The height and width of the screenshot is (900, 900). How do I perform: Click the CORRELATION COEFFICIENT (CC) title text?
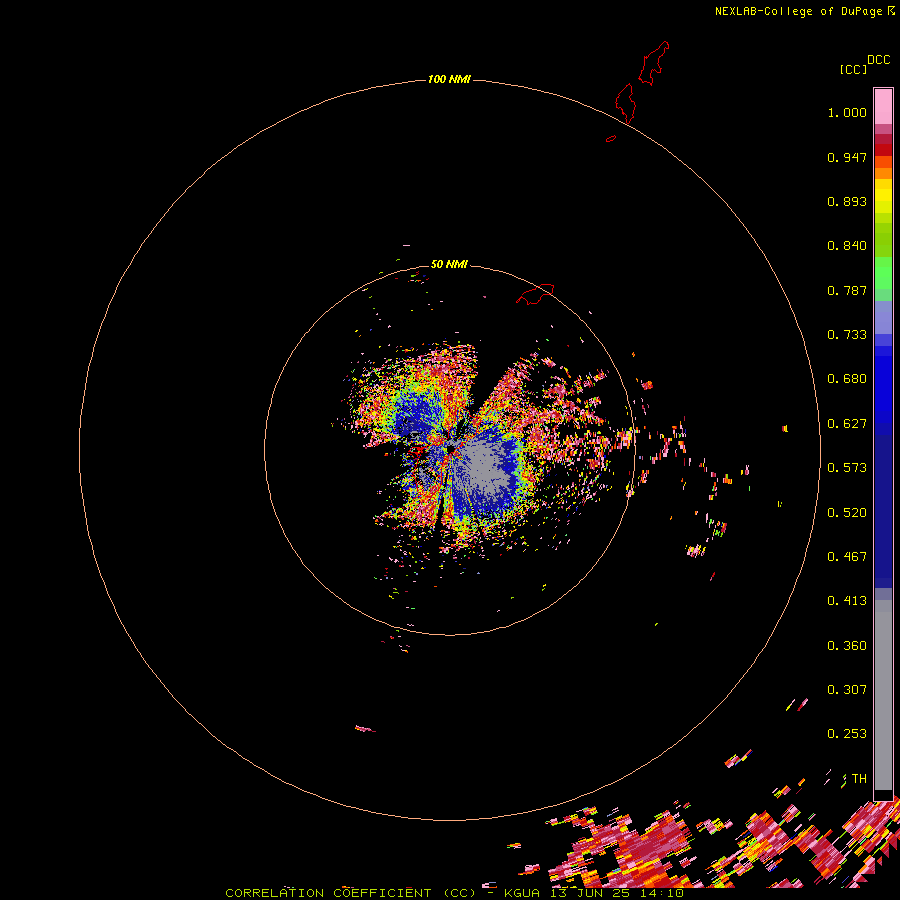351,893
